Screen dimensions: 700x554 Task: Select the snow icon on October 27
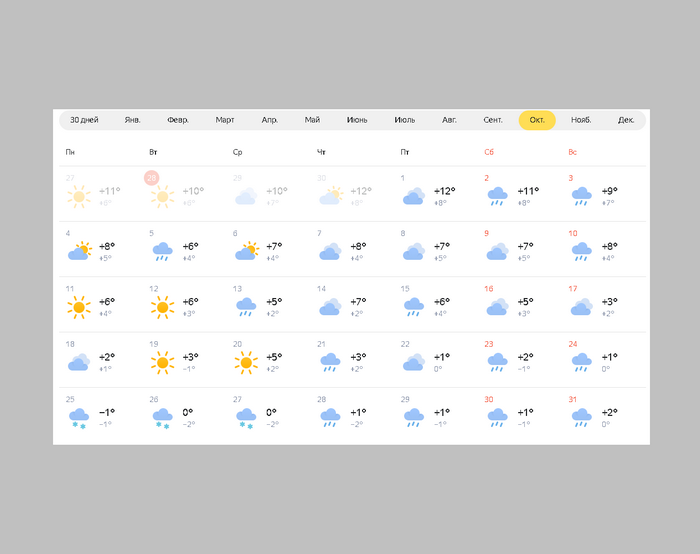pos(246,418)
